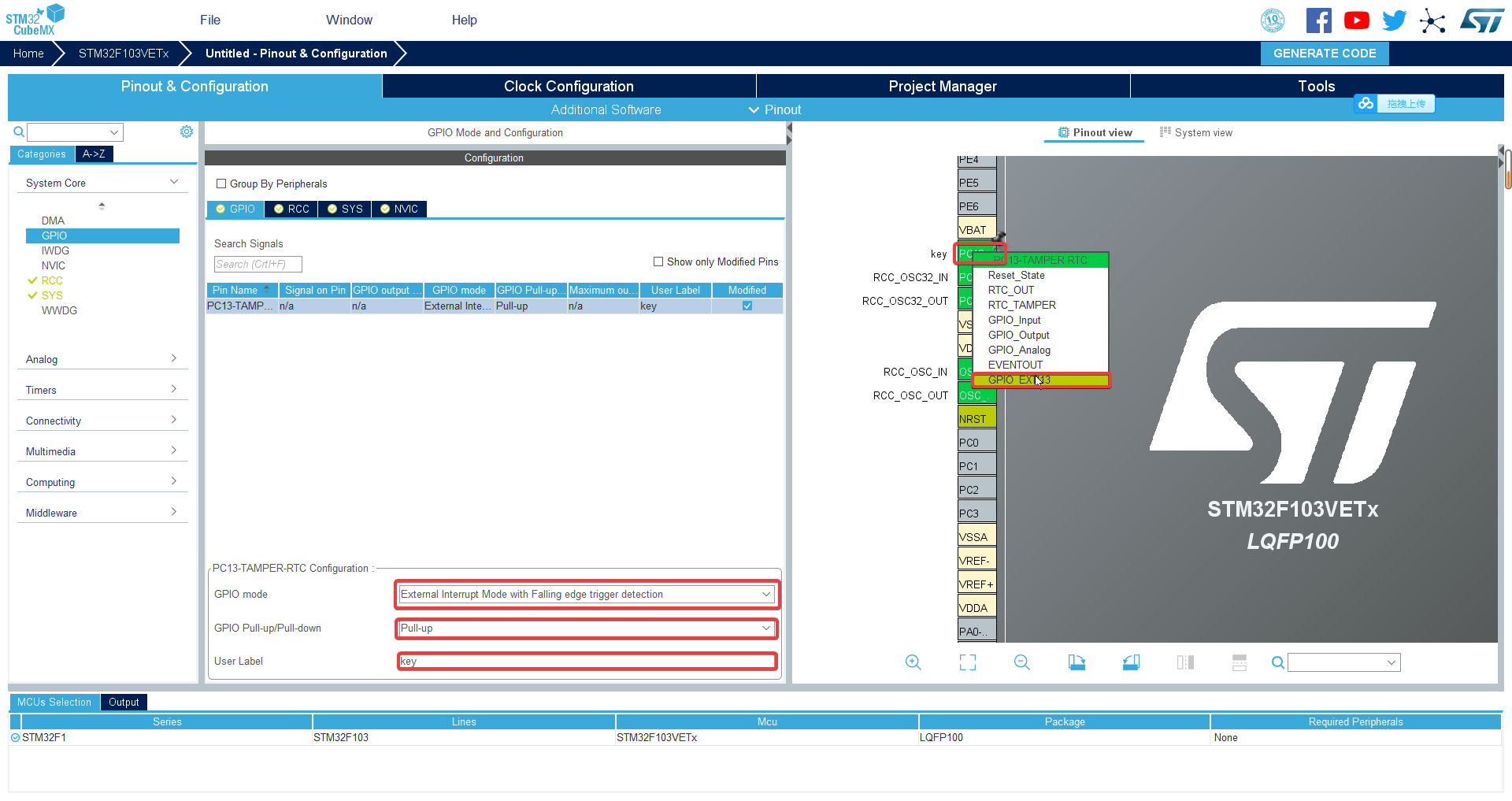1512x801 pixels.
Task: Select GPIO_Output from pin menu
Action: click(x=1040, y=335)
